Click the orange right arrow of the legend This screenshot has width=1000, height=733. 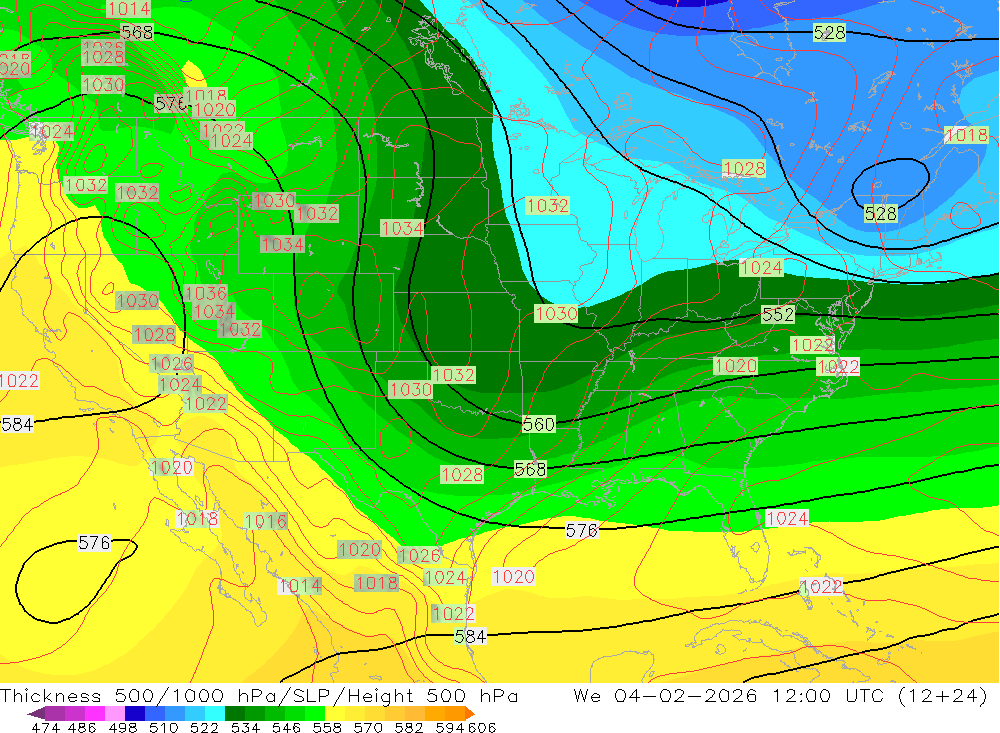pos(470,713)
